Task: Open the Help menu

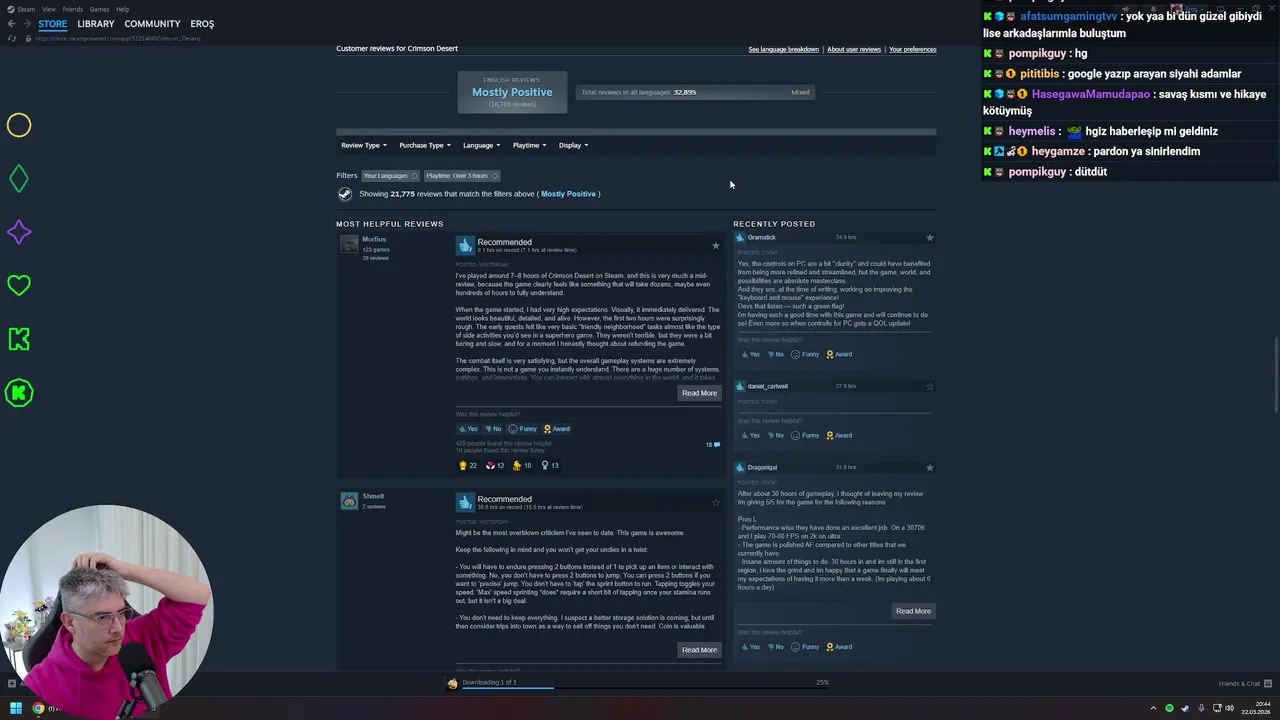Action: [x=122, y=9]
